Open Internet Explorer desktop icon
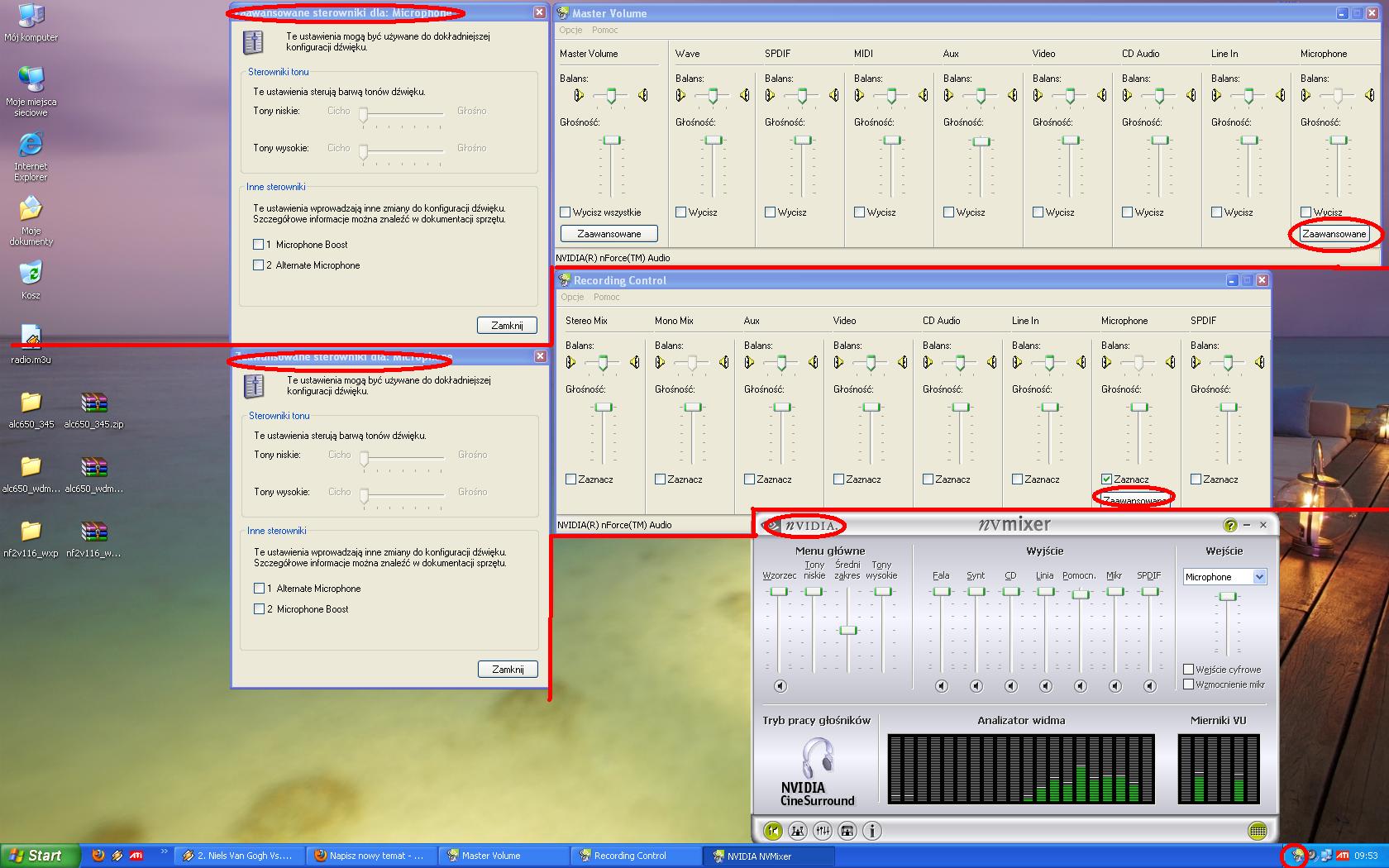The height and width of the screenshot is (868, 1389). [31, 157]
